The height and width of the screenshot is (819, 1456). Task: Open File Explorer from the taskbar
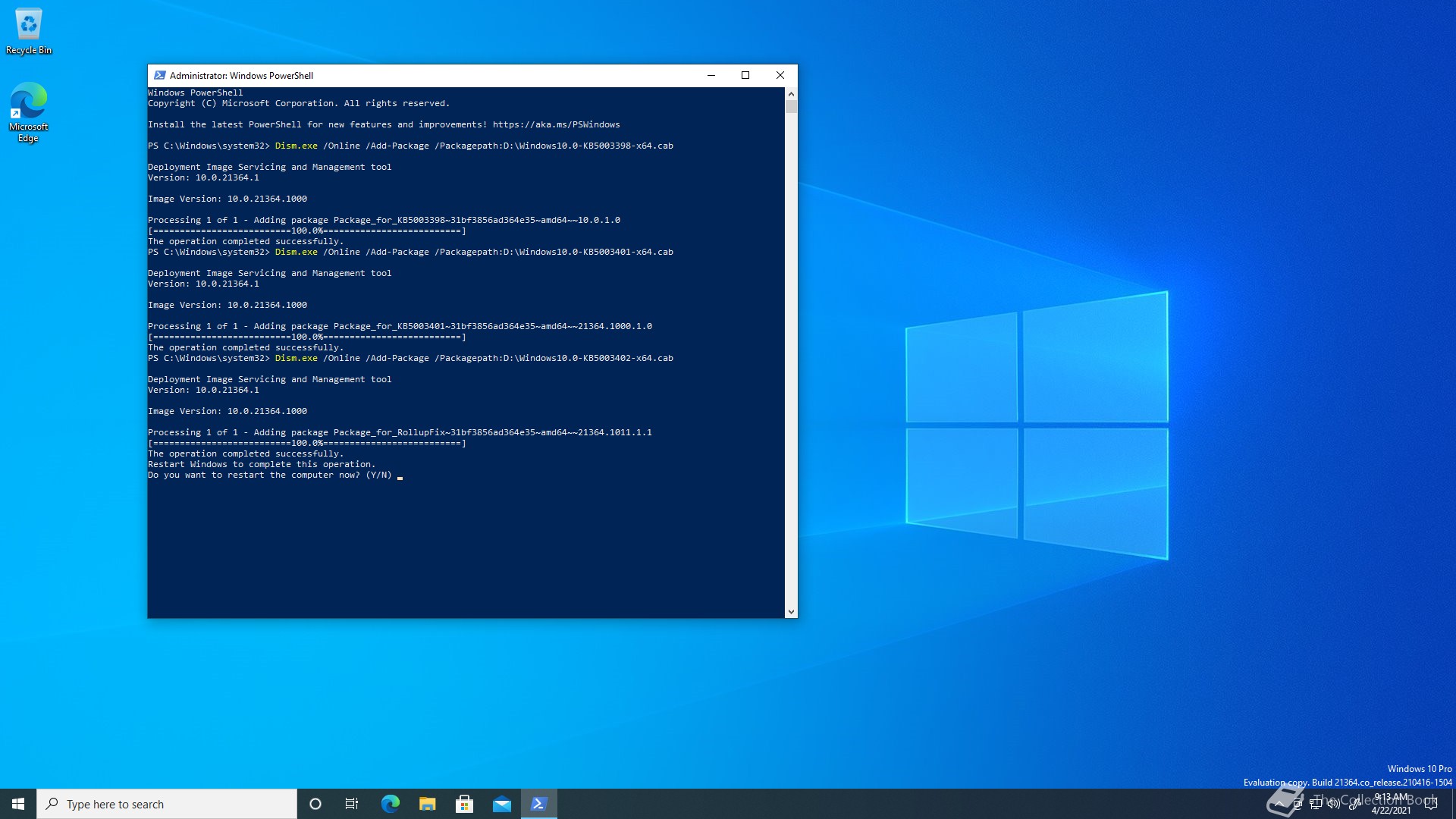pyautogui.click(x=428, y=804)
